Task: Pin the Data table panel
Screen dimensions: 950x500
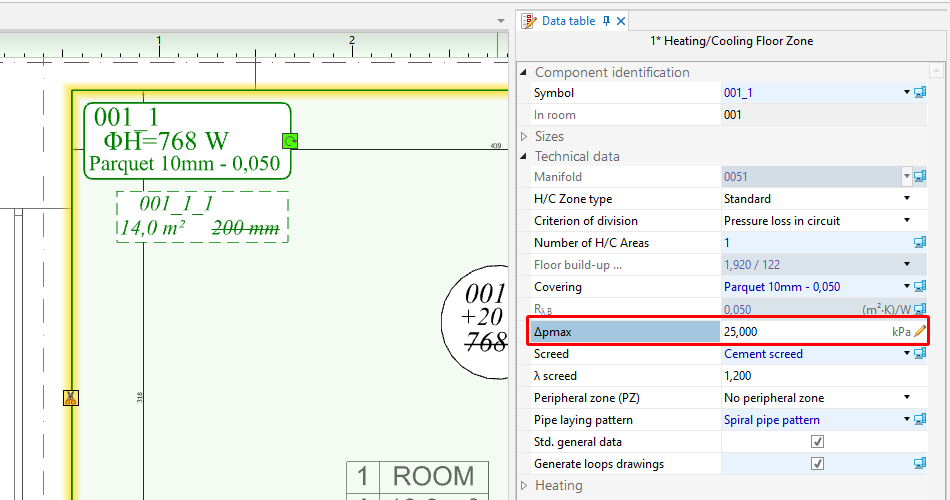Action: pos(606,21)
